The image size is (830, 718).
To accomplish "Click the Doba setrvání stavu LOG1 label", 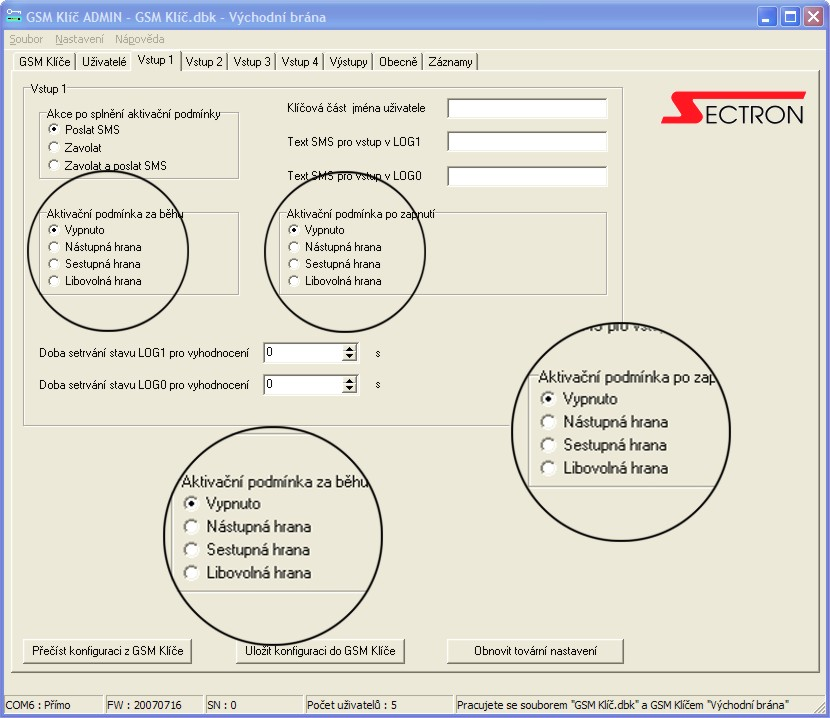I will [x=144, y=353].
